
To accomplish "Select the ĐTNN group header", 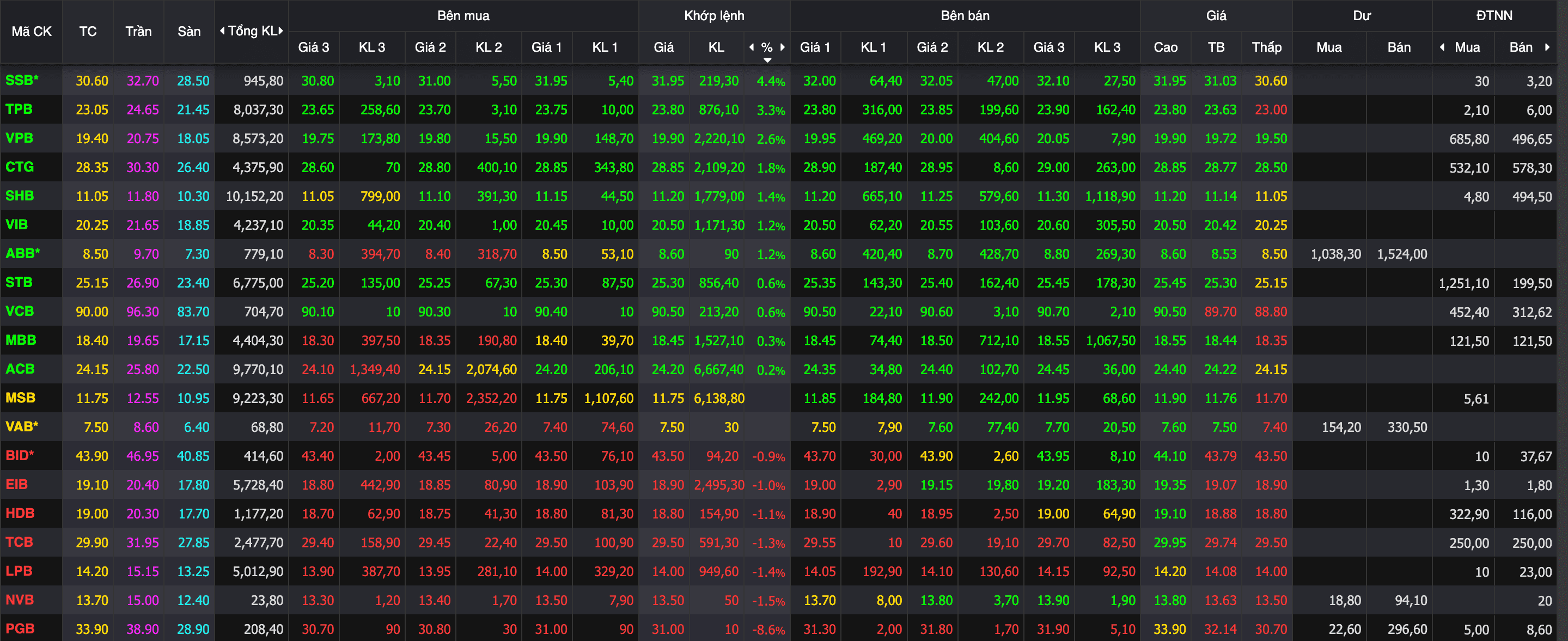I will pos(1494,15).
